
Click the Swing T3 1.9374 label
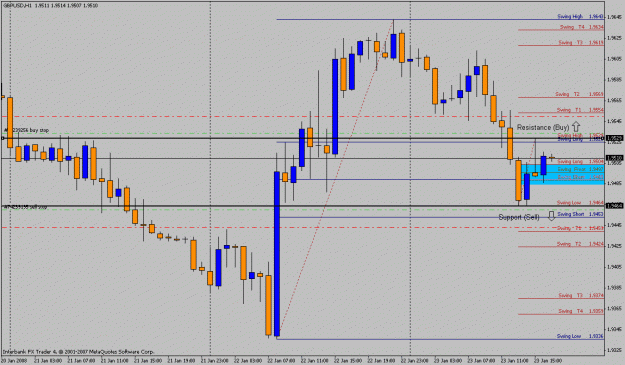pos(581,295)
